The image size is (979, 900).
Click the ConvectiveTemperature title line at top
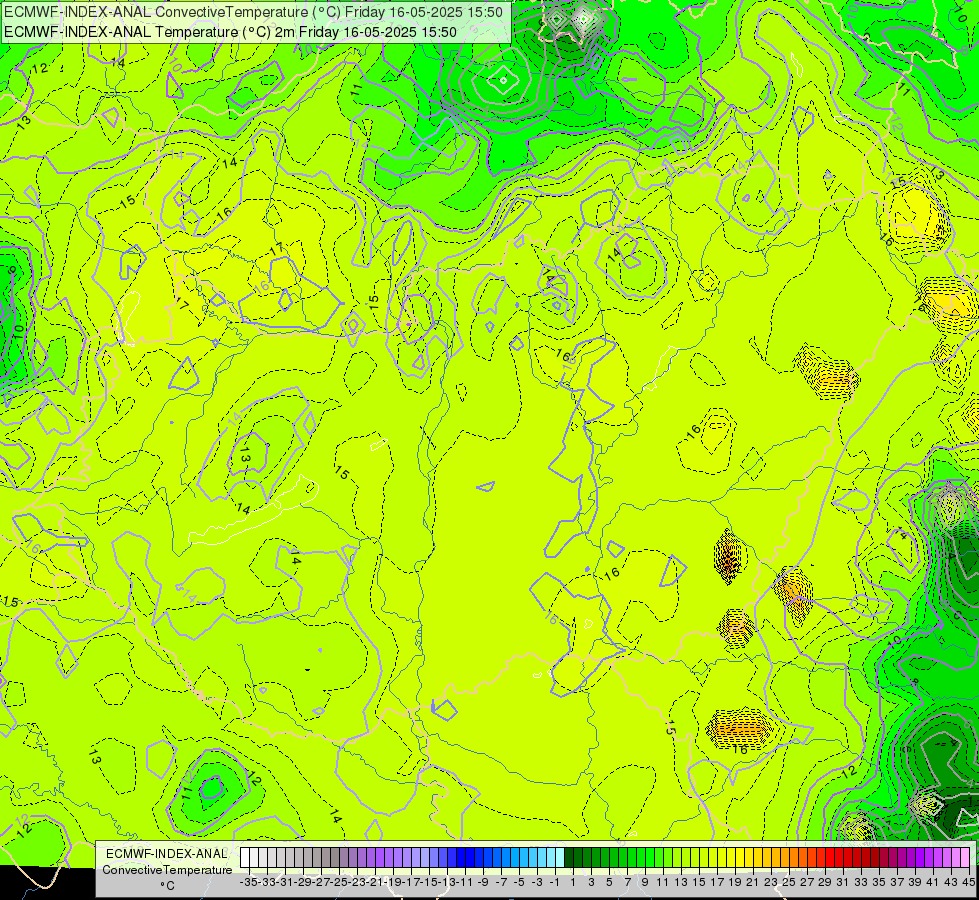click(x=253, y=12)
